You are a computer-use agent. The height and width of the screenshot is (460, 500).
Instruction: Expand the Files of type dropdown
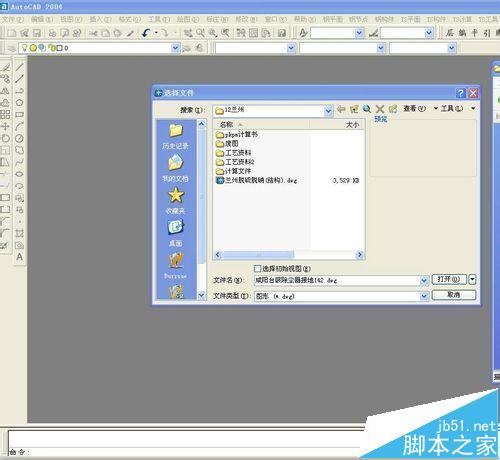tap(424, 296)
